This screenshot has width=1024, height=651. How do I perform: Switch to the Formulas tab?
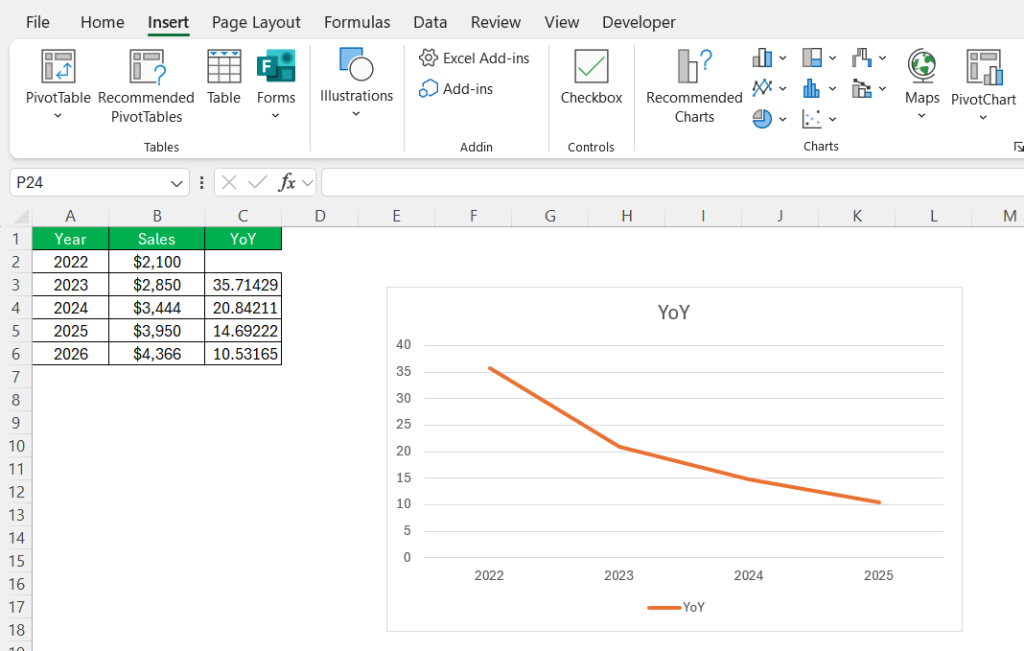pos(357,21)
